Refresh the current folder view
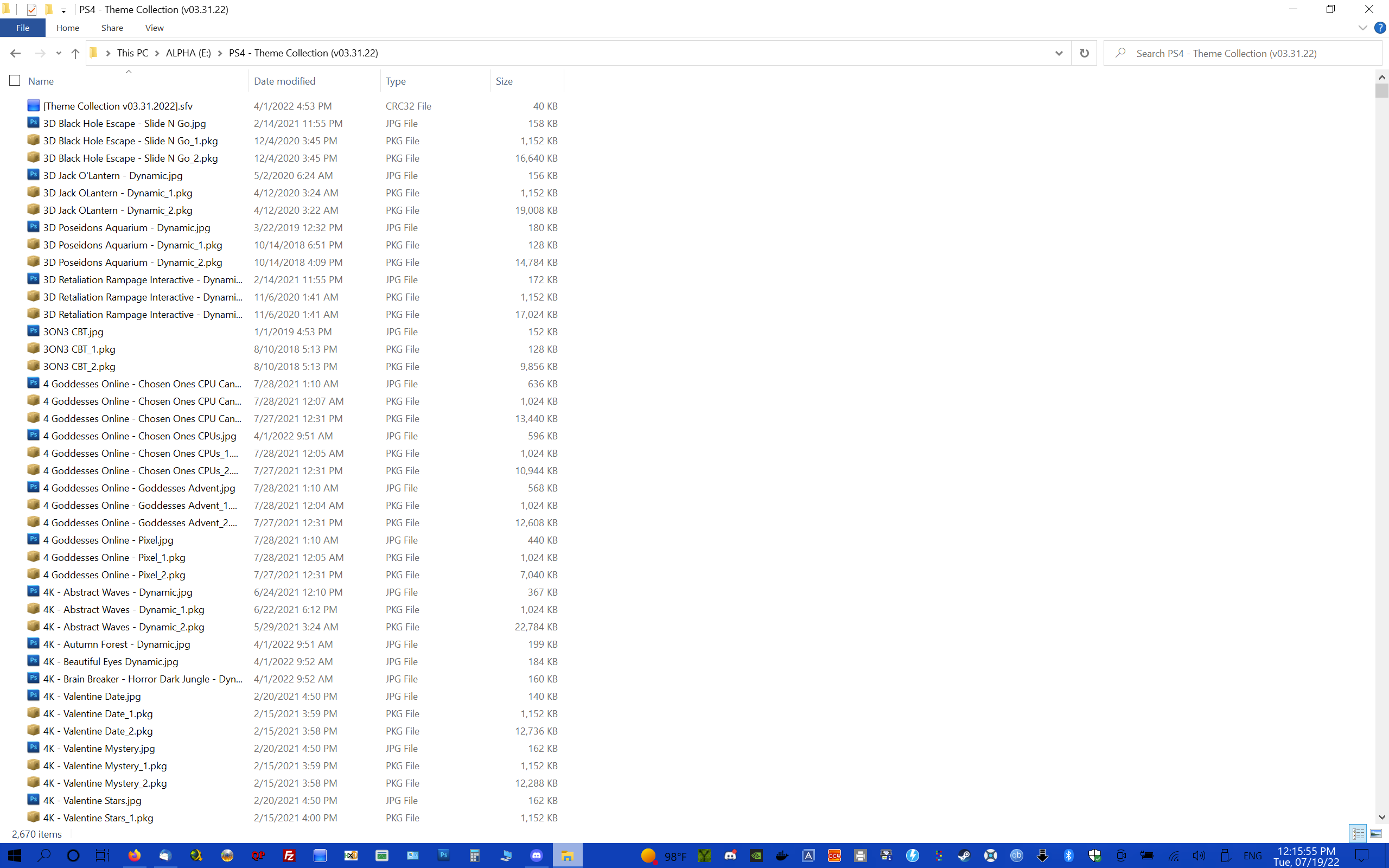Viewport: 1389px width, 868px height. pyautogui.click(x=1084, y=53)
